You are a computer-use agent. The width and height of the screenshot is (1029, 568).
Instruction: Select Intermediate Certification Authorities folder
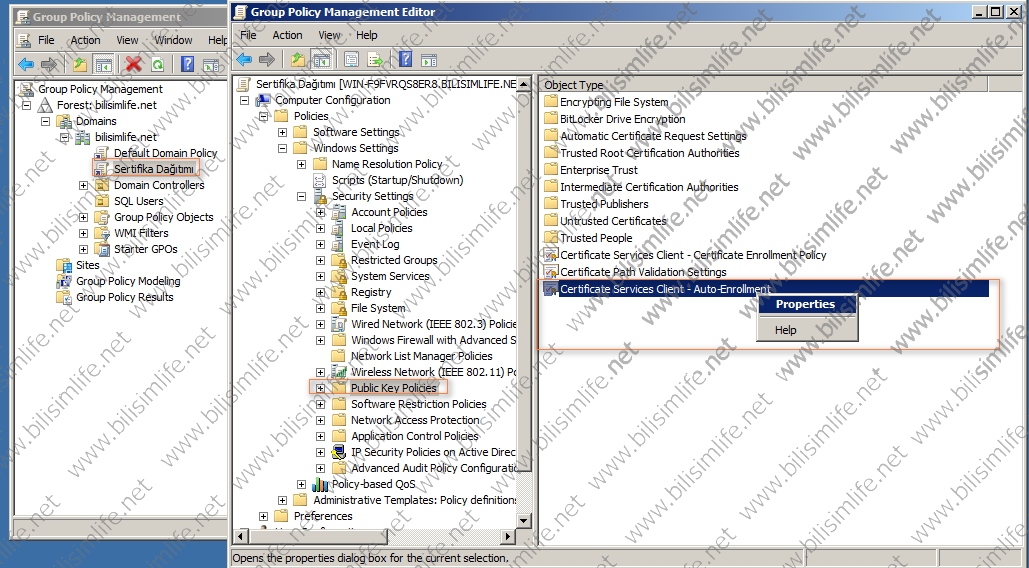tap(641, 187)
